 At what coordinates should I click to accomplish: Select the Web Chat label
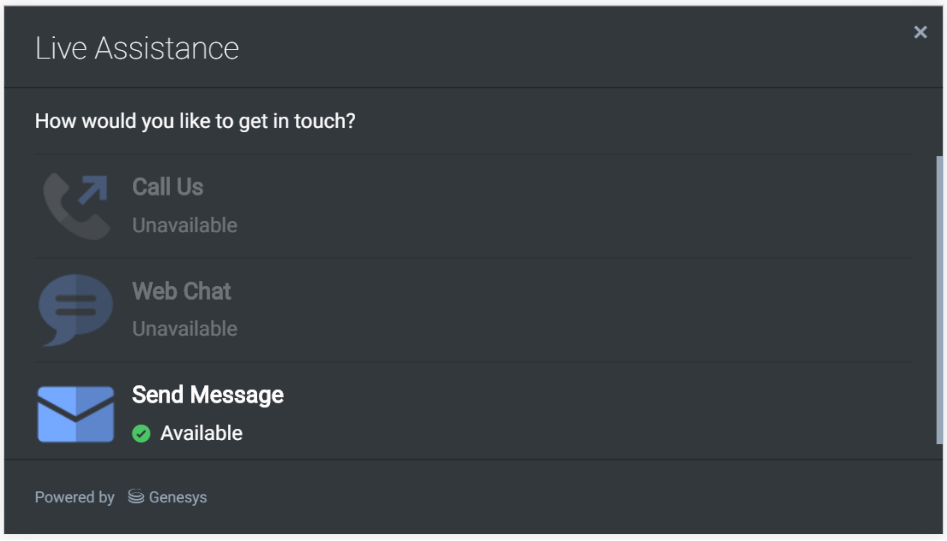coord(182,291)
